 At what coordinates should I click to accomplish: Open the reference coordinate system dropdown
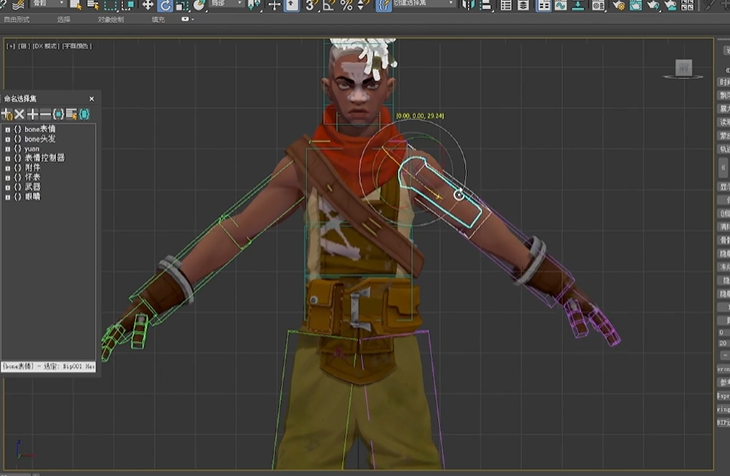[227, 3]
